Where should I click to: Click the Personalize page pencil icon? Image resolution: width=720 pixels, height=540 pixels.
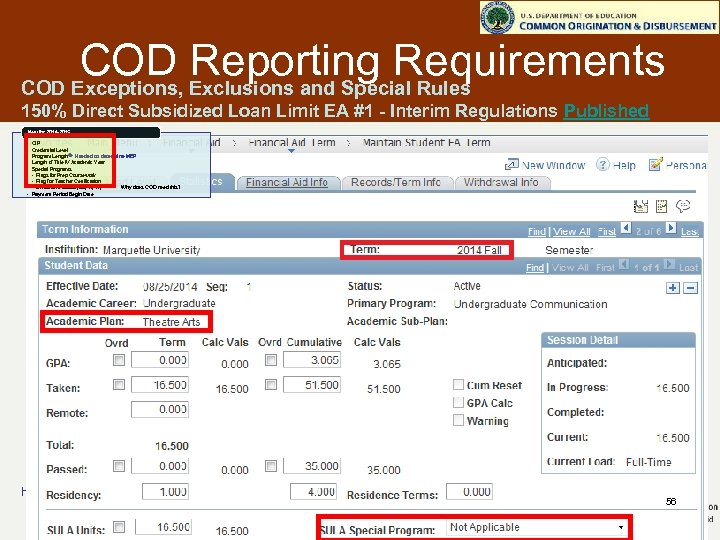pyautogui.click(x=655, y=164)
